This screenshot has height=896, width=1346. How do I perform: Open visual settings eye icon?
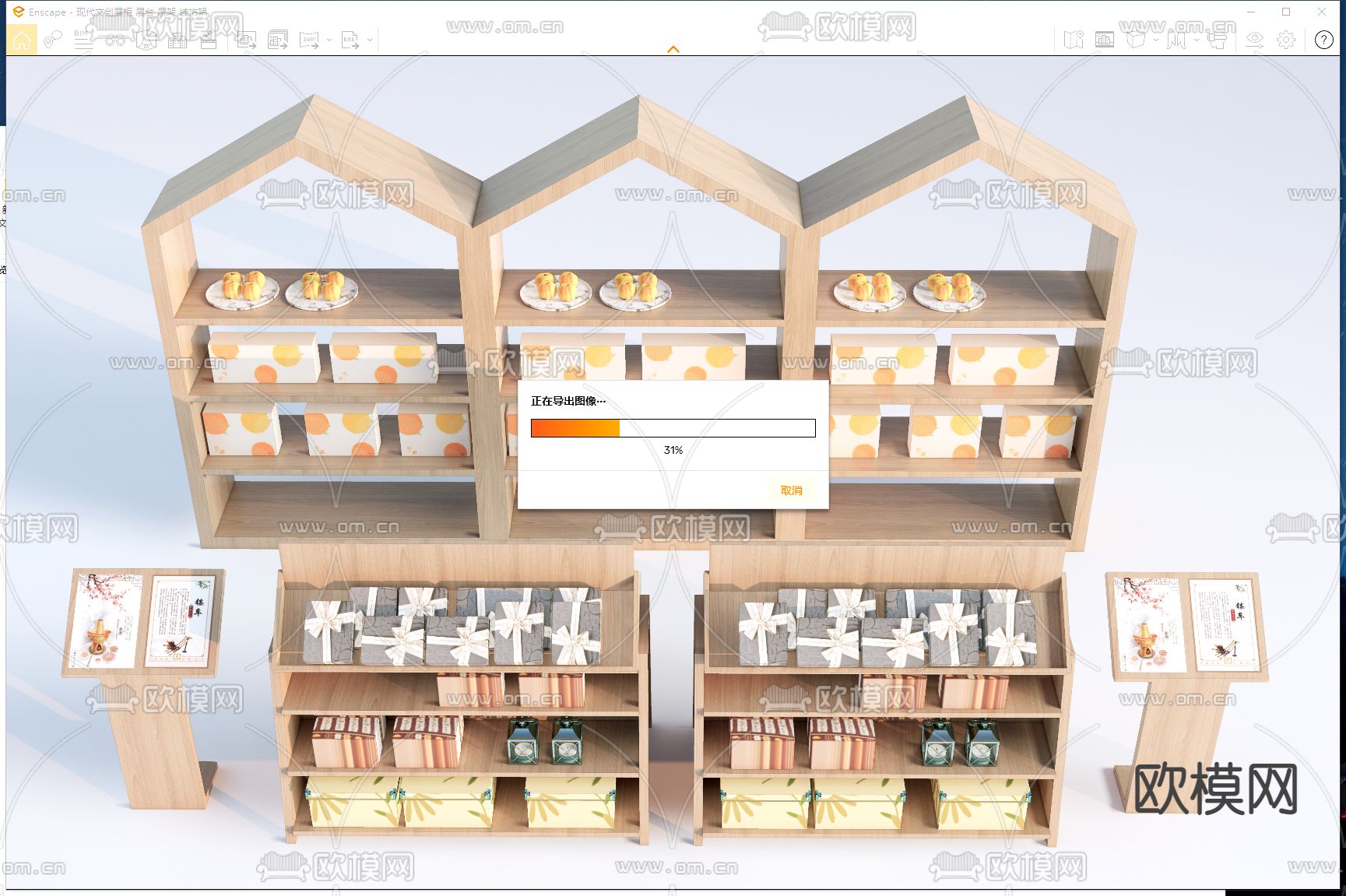[x=1254, y=40]
